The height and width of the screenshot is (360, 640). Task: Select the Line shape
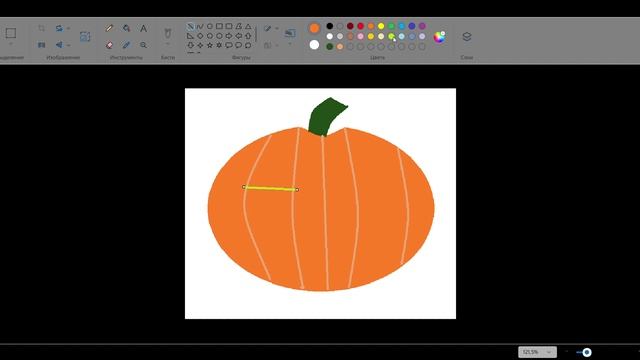(190, 27)
